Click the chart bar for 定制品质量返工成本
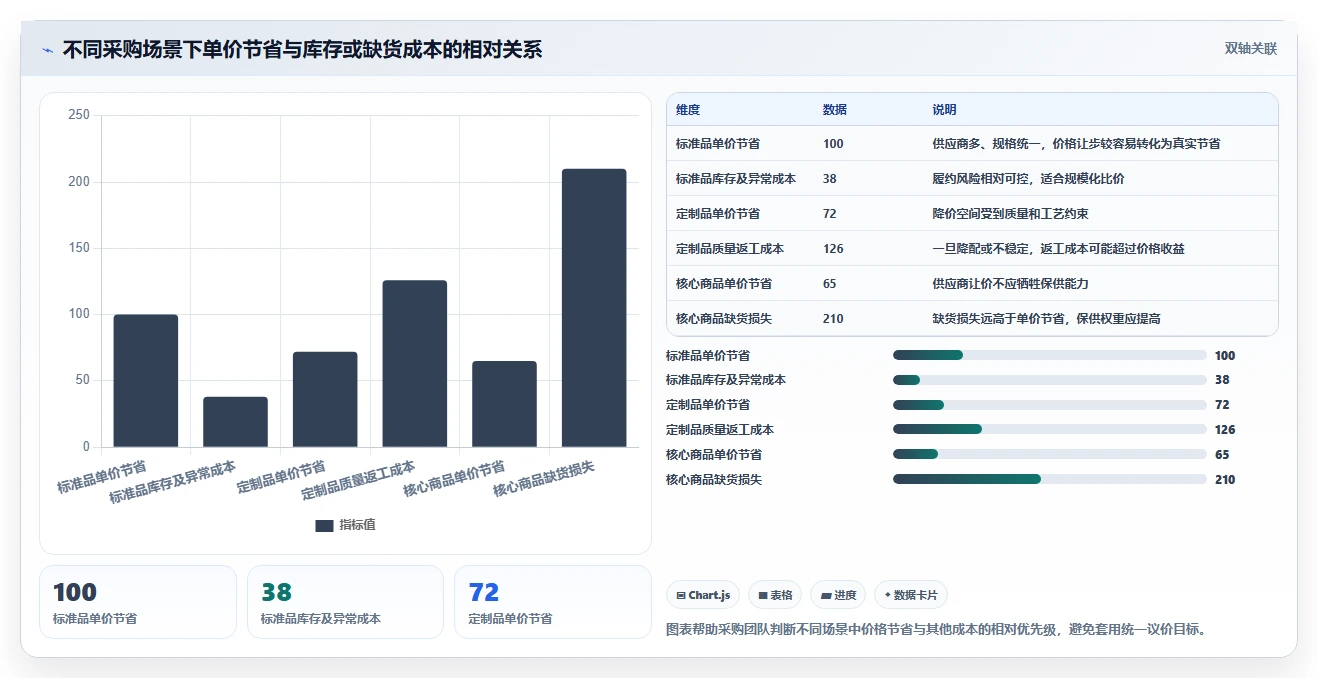Viewport: 1318px width, 678px height. [415, 364]
